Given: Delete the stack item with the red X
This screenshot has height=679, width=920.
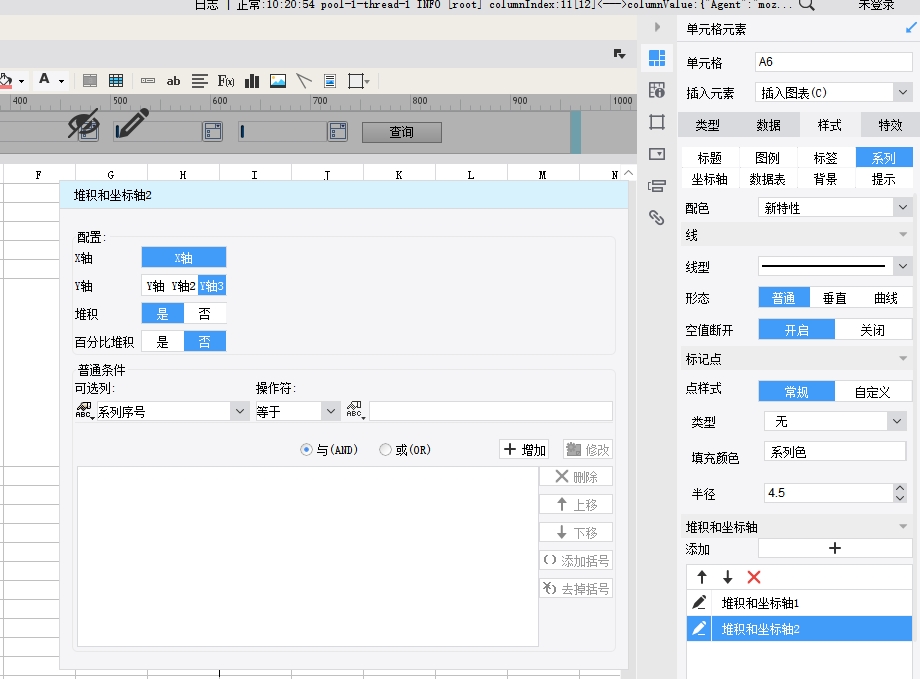Looking at the screenshot, I should tap(754, 577).
